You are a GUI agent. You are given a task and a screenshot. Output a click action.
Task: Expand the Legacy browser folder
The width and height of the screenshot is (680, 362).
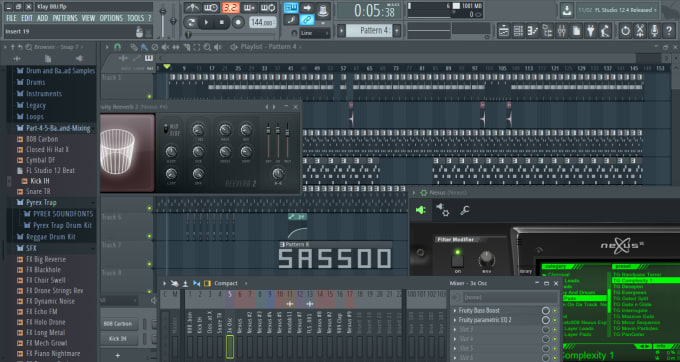pyautogui.click(x=36, y=105)
